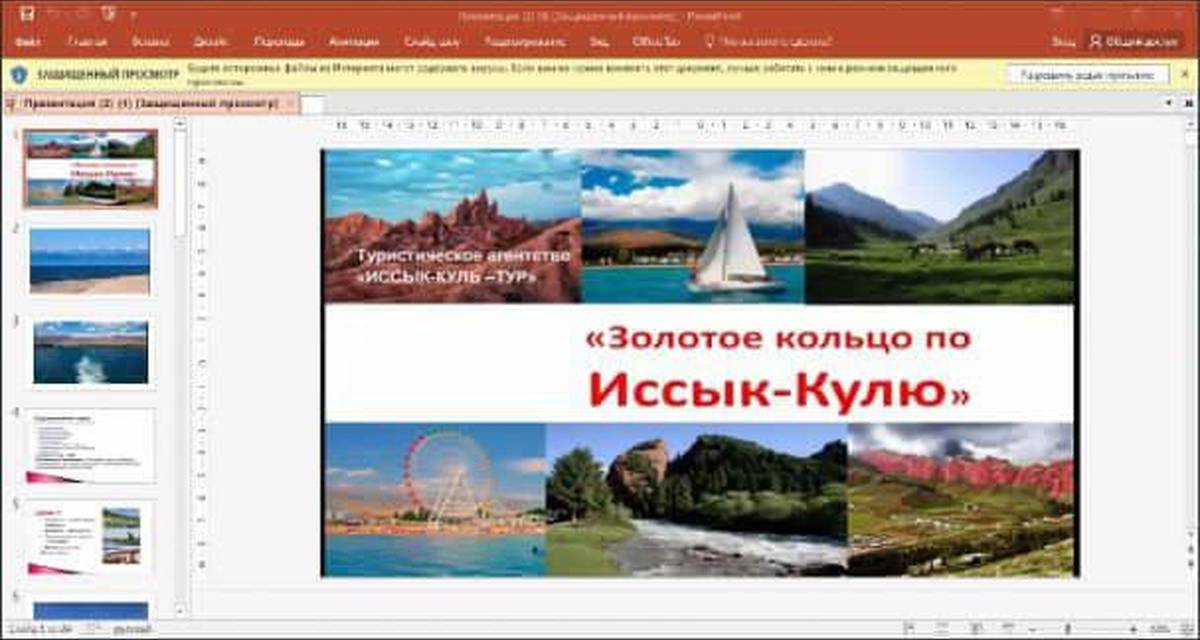Open the Файл menu
1200x640 pixels.
point(28,42)
